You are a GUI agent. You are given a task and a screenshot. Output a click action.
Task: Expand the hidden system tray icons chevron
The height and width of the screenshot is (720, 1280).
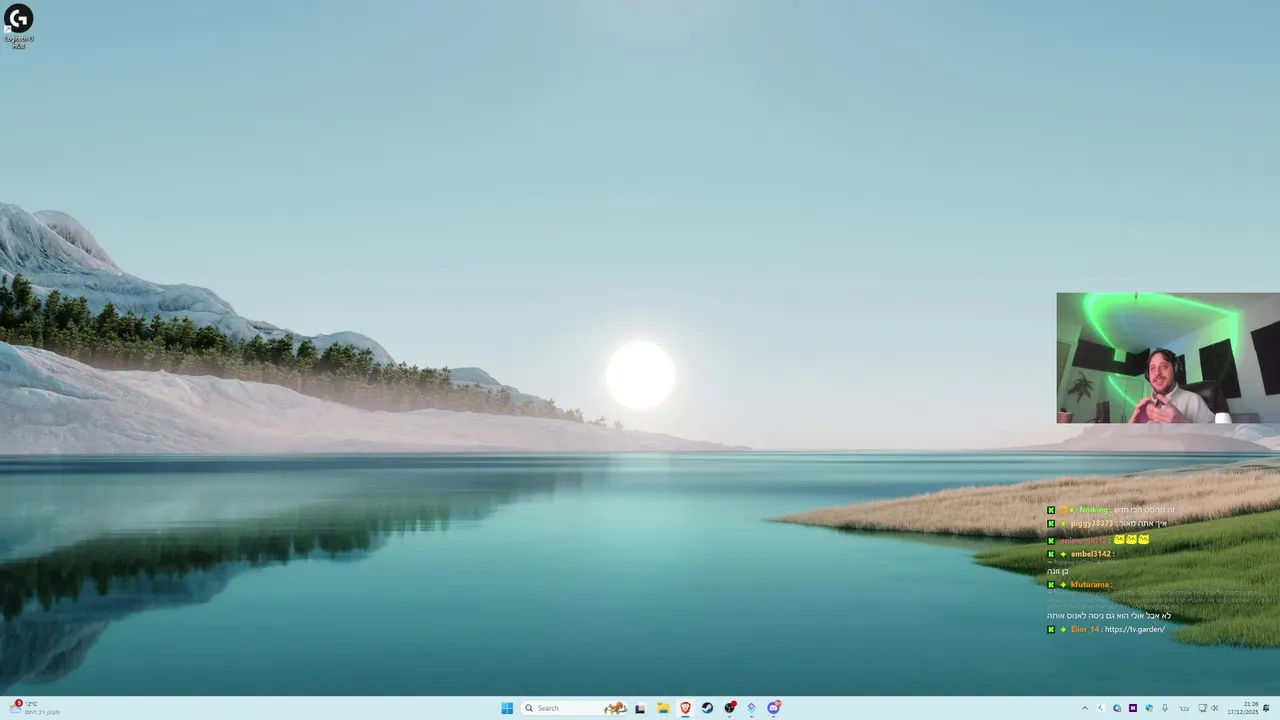pyautogui.click(x=1085, y=708)
